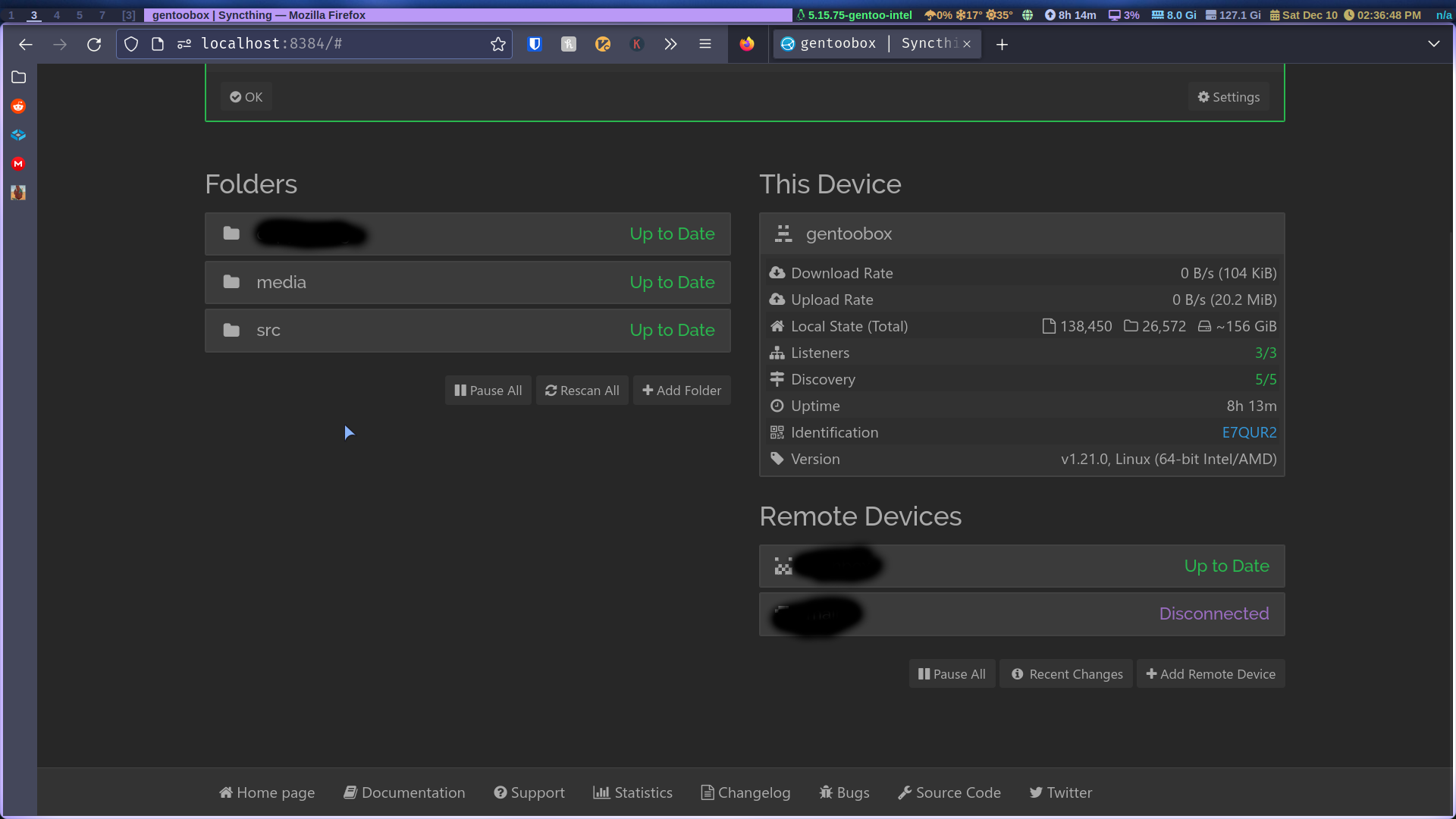1456x819 pixels.
Task: Add a remote device
Action: pyautogui.click(x=1211, y=674)
